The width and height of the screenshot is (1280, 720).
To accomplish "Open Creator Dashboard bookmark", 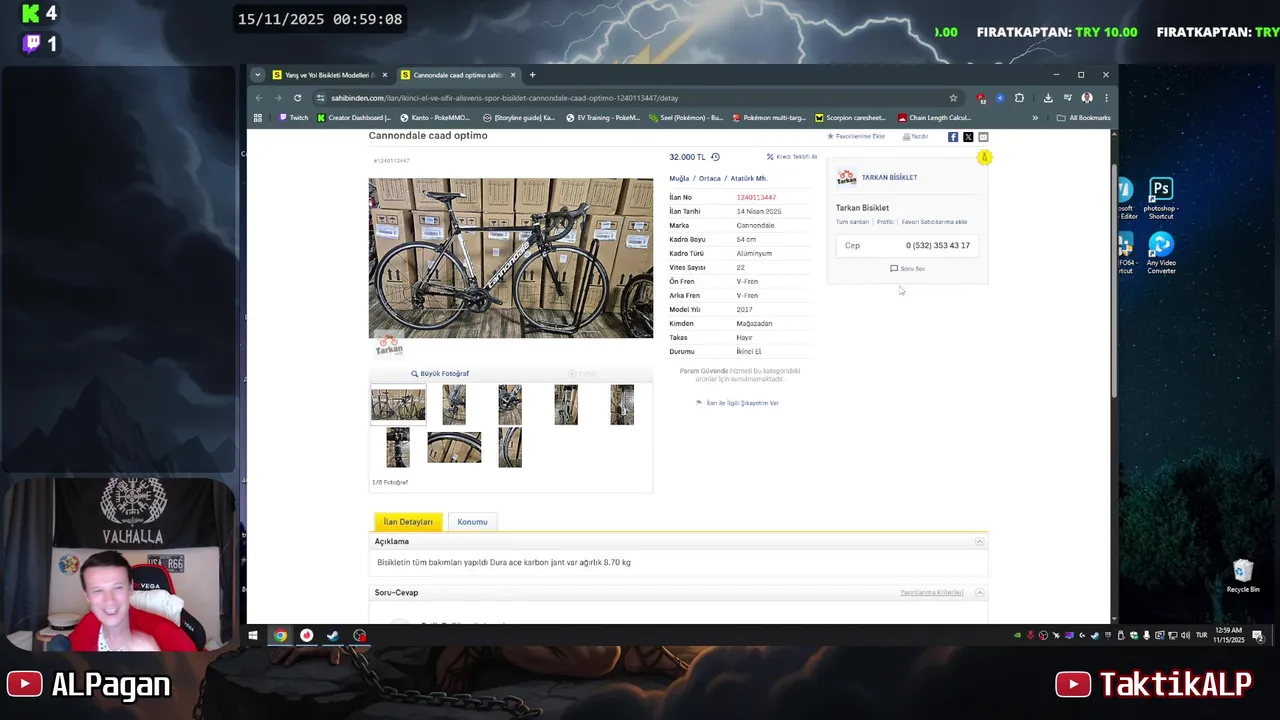I will (354, 118).
